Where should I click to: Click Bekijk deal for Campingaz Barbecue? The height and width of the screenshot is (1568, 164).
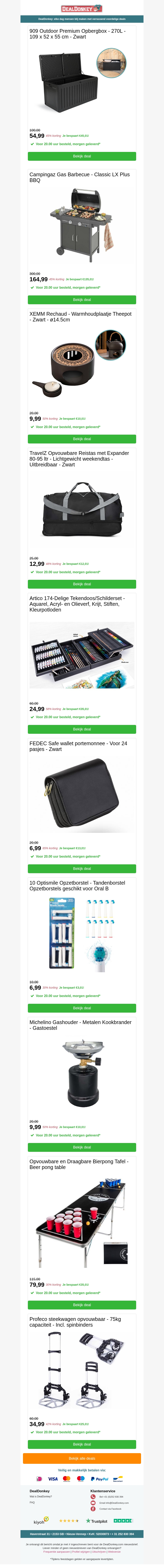click(82, 300)
